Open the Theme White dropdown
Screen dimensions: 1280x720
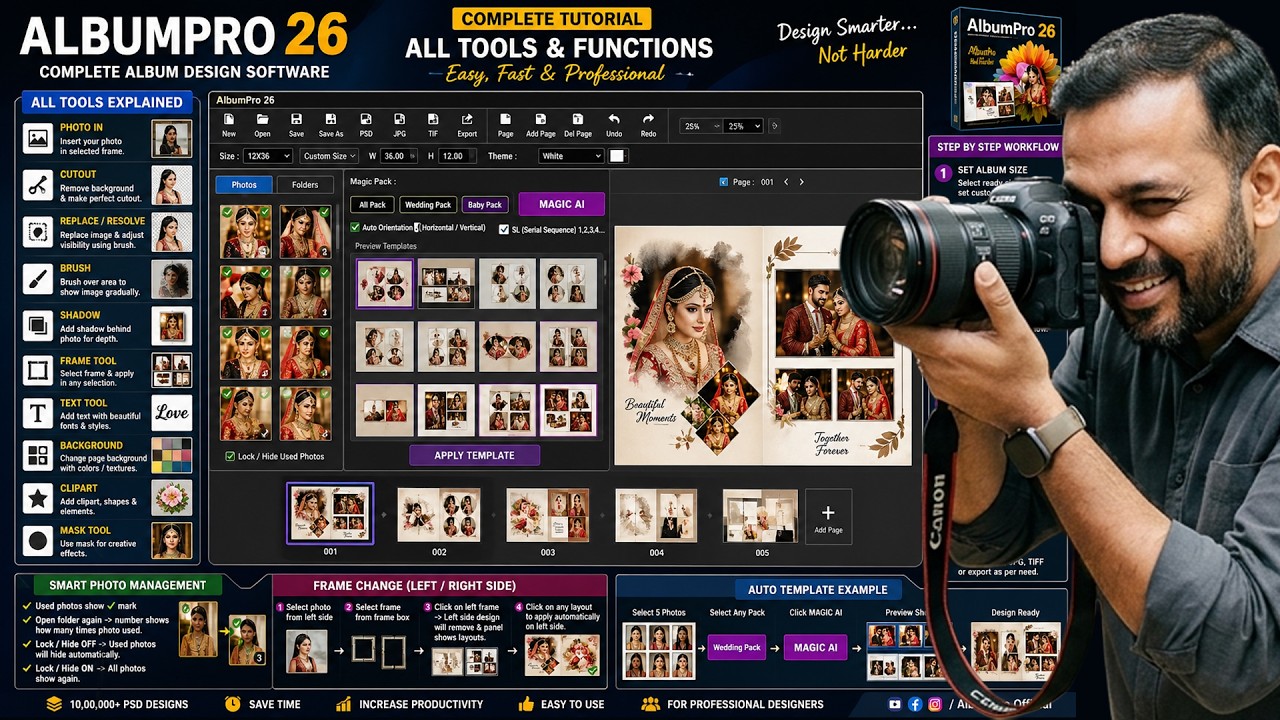point(571,156)
